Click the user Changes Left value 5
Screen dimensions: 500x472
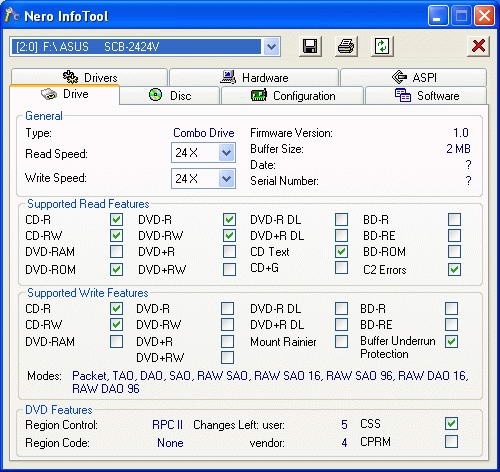pyautogui.click(x=344, y=425)
